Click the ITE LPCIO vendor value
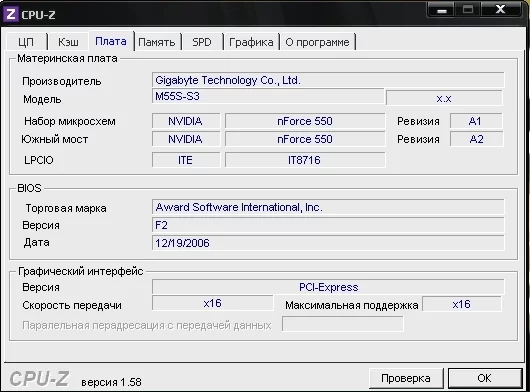This screenshot has width=530, height=392. (x=186, y=160)
